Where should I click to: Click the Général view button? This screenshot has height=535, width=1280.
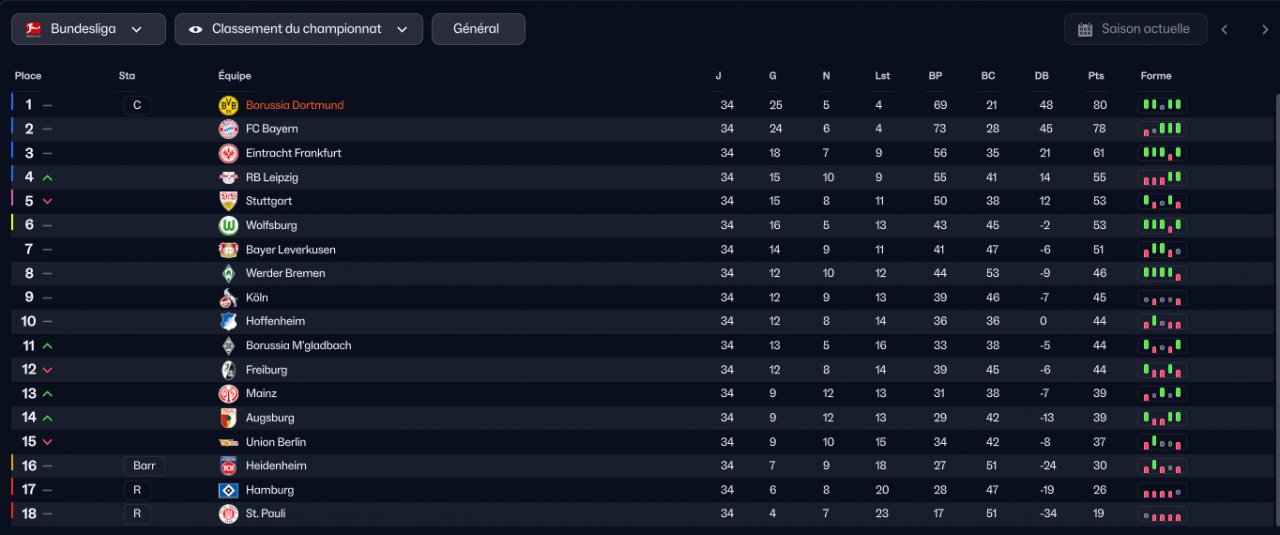(x=478, y=29)
